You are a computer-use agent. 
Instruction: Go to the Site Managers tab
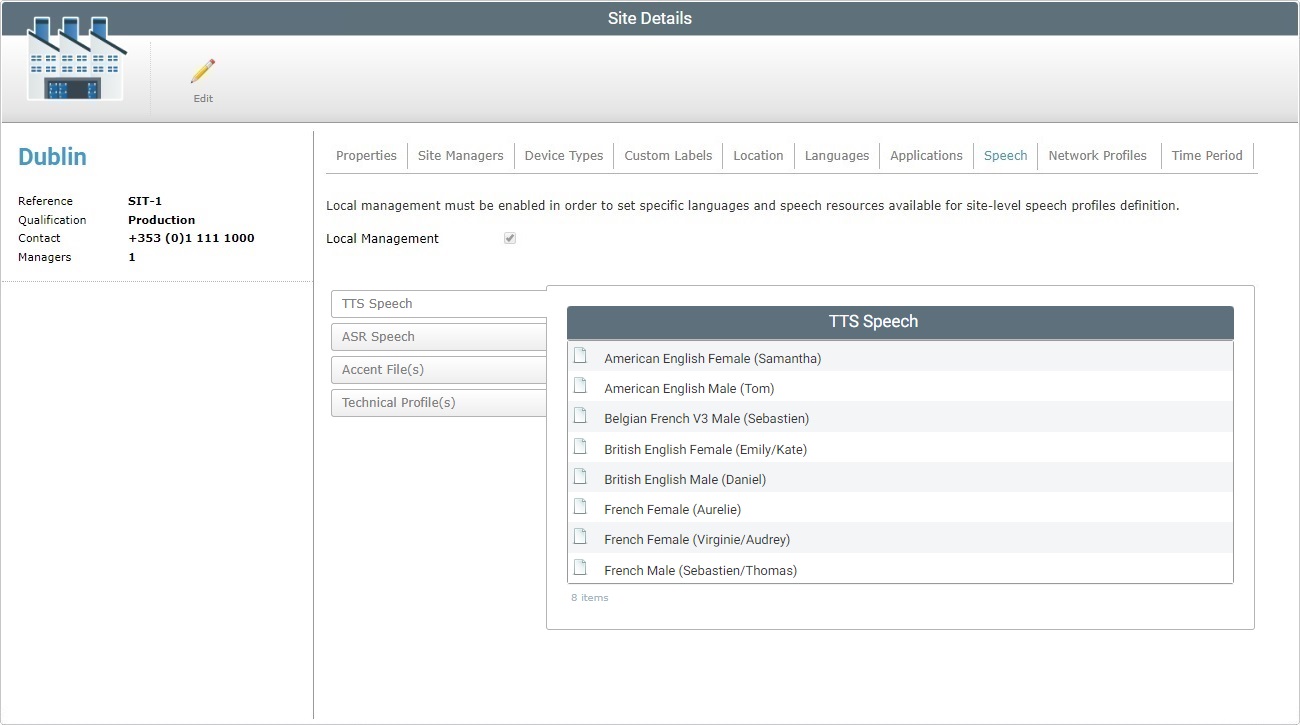pyautogui.click(x=460, y=156)
